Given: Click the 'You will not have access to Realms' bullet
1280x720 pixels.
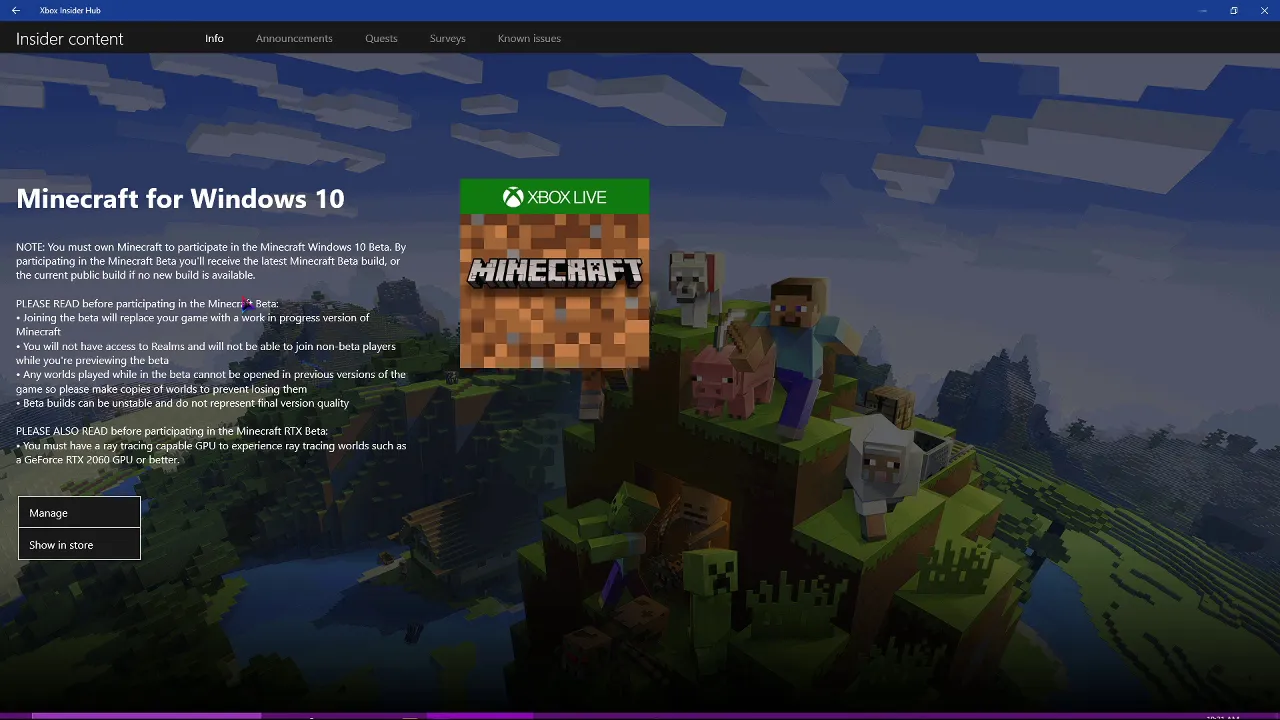Looking at the screenshot, I should tap(206, 353).
